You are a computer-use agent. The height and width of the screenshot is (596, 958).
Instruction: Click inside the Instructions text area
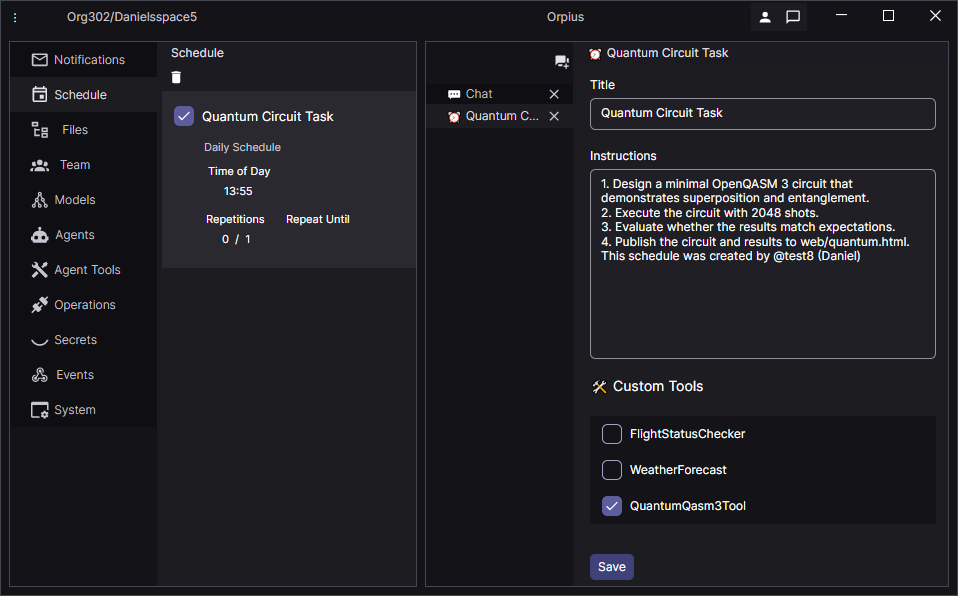pos(762,300)
